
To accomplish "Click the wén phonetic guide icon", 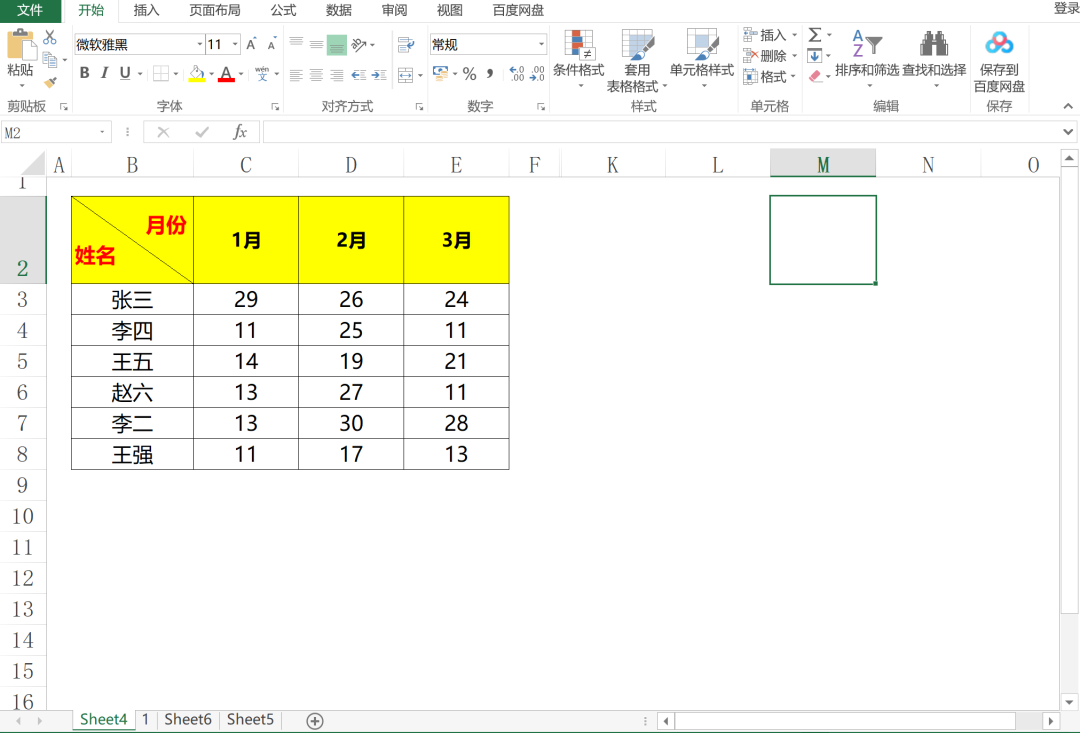I will point(262,73).
